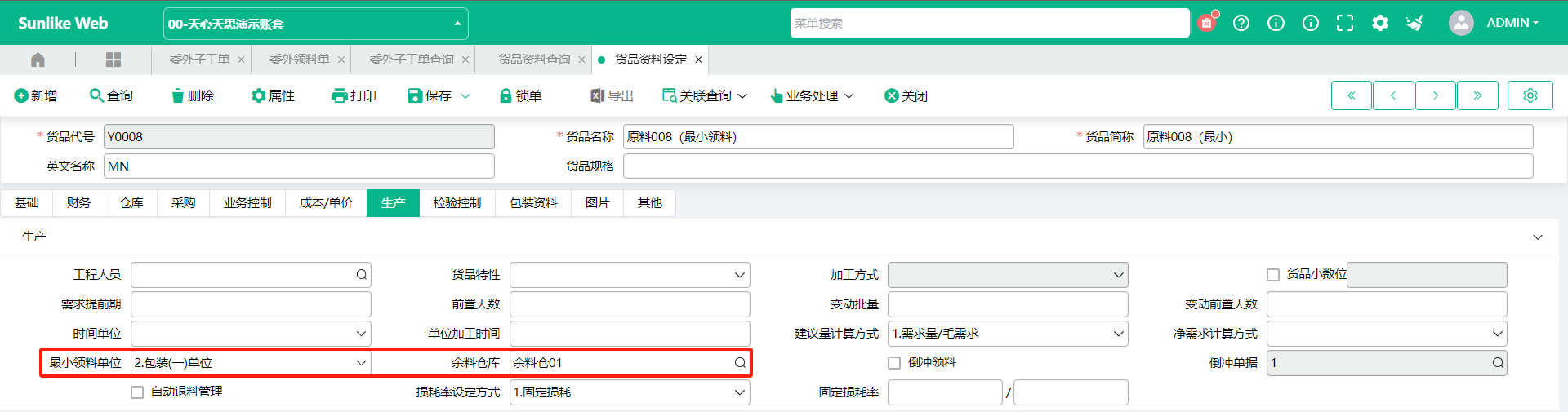Go to the first record
The width and height of the screenshot is (1568, 412).
click(1352, 95)
